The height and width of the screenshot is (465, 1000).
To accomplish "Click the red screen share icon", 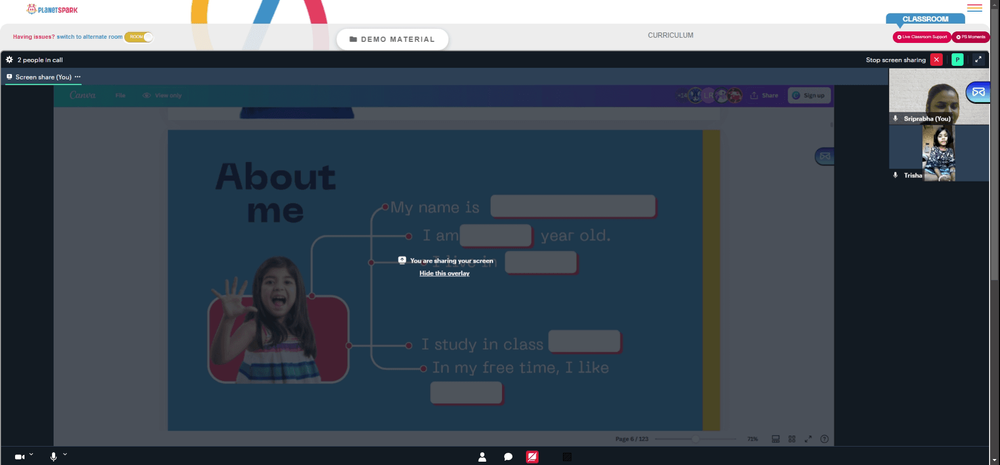I will click(532, 456).
